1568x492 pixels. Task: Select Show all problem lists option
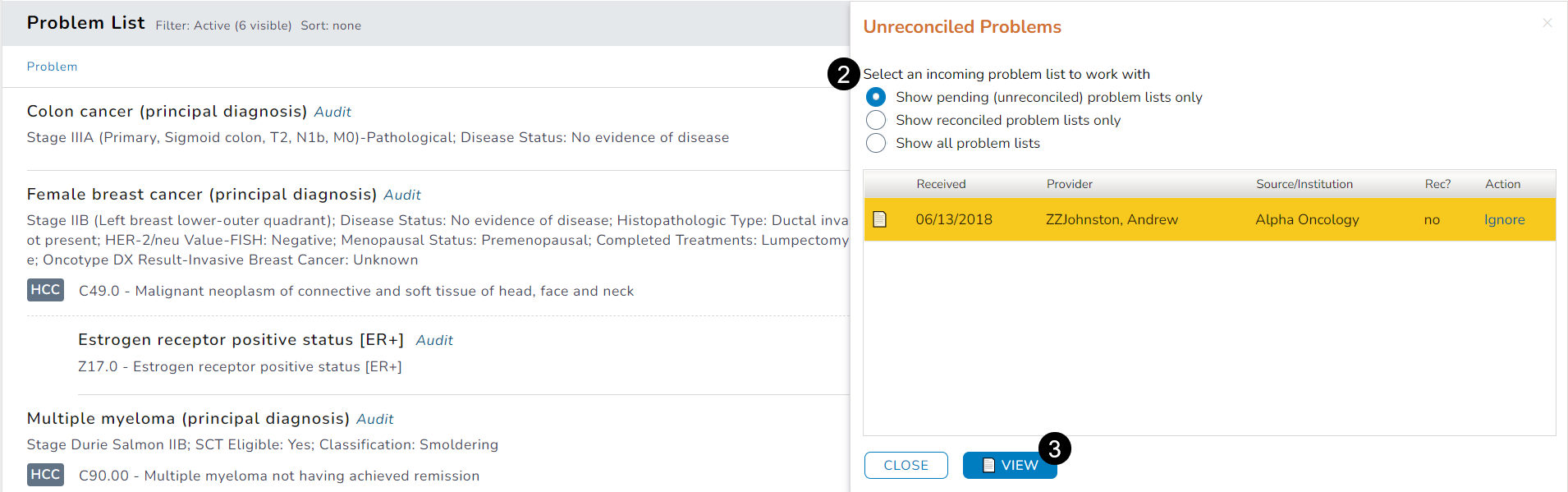pos(876,143)
